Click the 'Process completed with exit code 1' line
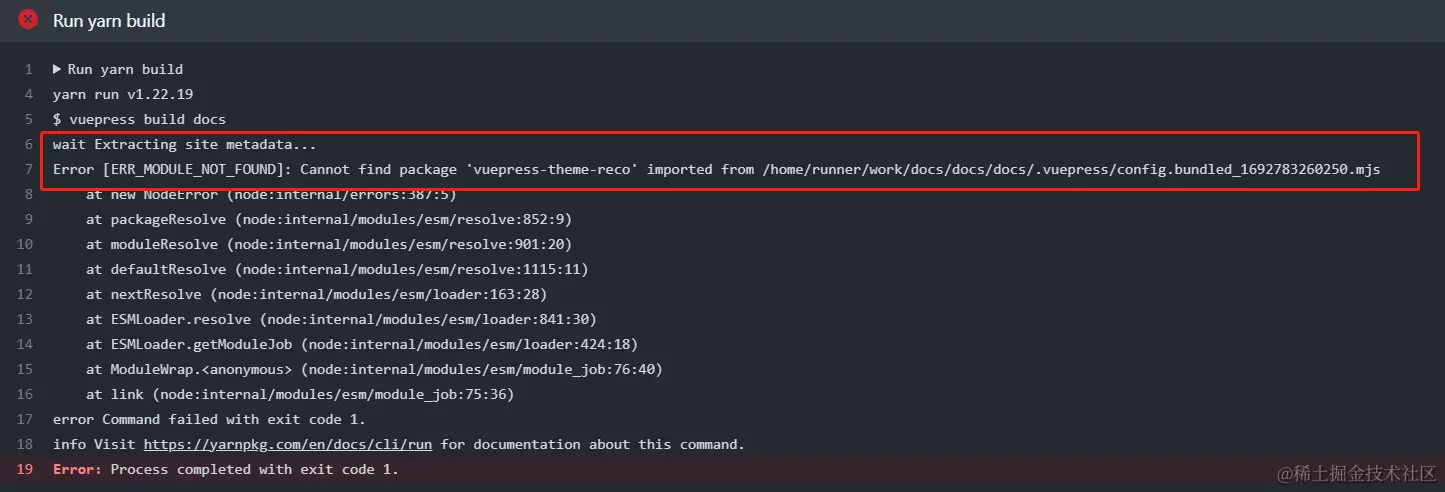Viewport: 1445px width, 492px height. [225, 469]
